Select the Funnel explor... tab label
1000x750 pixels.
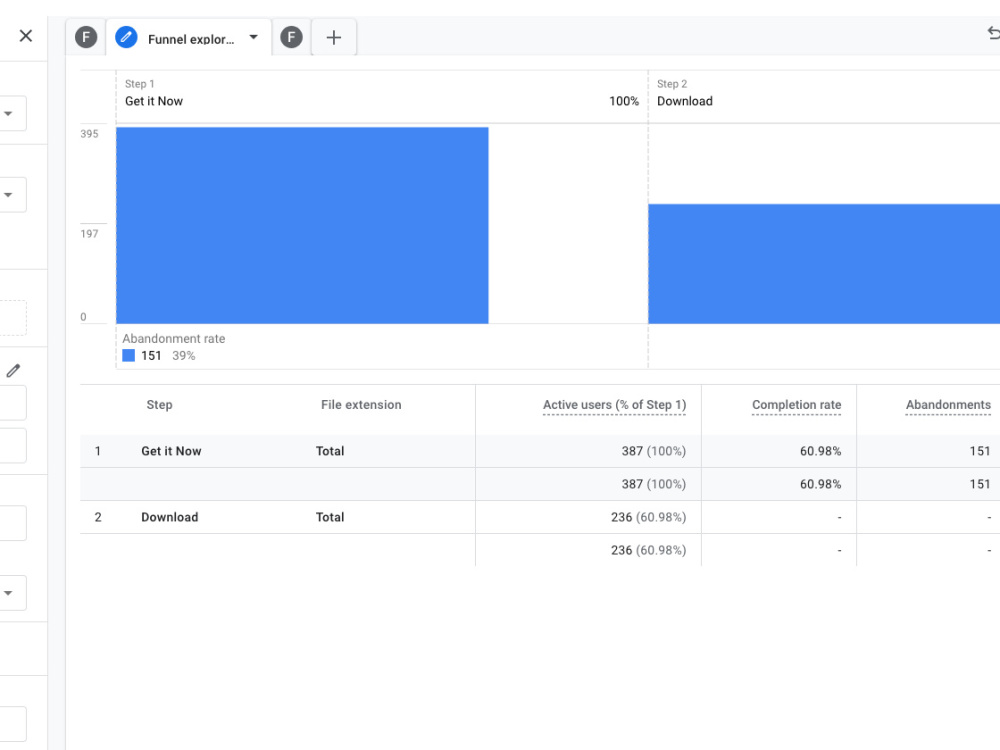click(x=191, y=39)
